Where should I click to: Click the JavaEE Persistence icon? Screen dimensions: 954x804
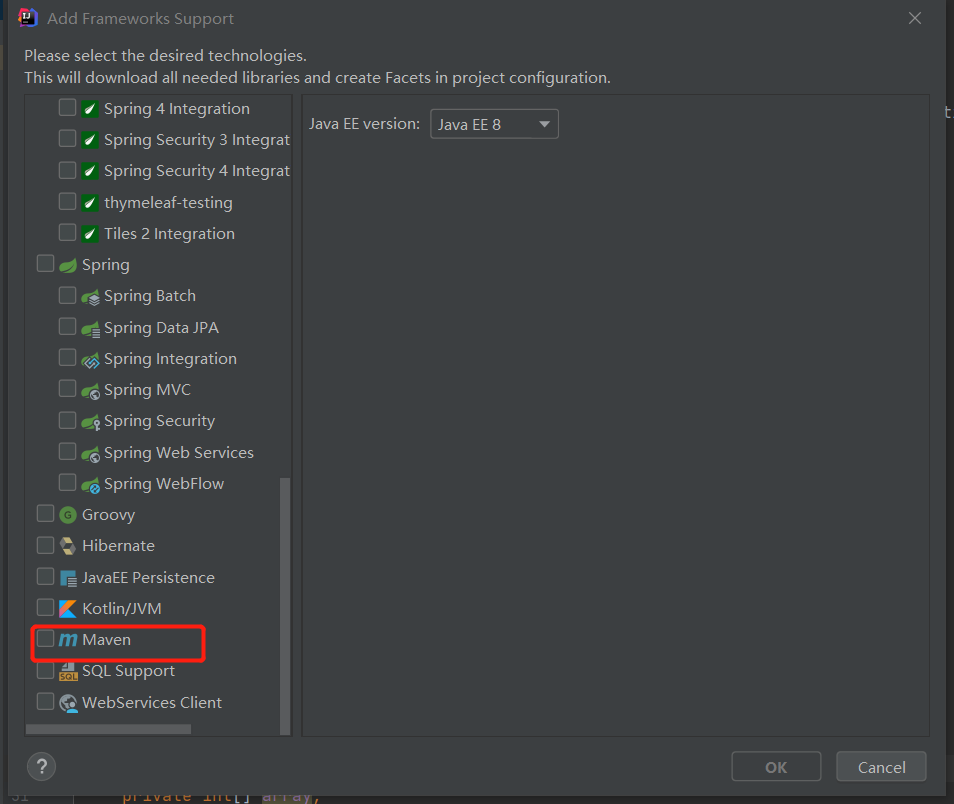[x=68, y=578]
